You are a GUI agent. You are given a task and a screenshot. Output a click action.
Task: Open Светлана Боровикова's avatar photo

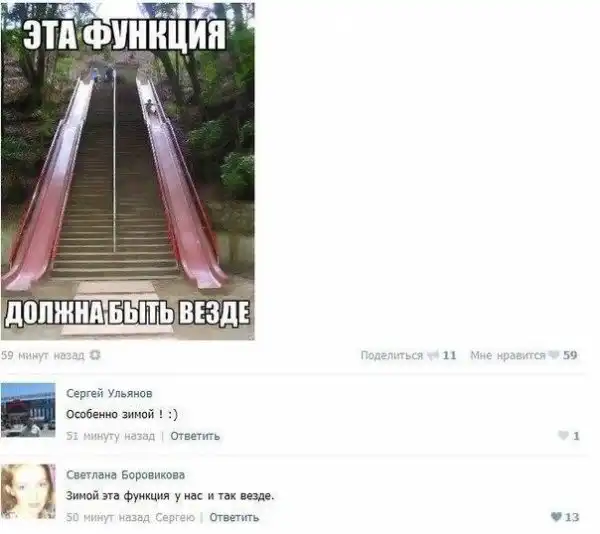28,492
